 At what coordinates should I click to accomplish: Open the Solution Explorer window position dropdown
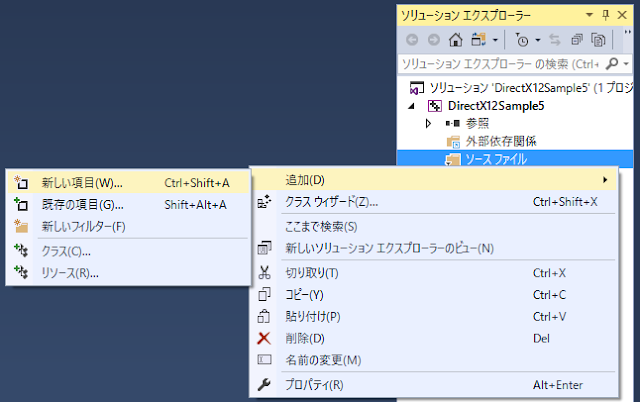point(589,15)
